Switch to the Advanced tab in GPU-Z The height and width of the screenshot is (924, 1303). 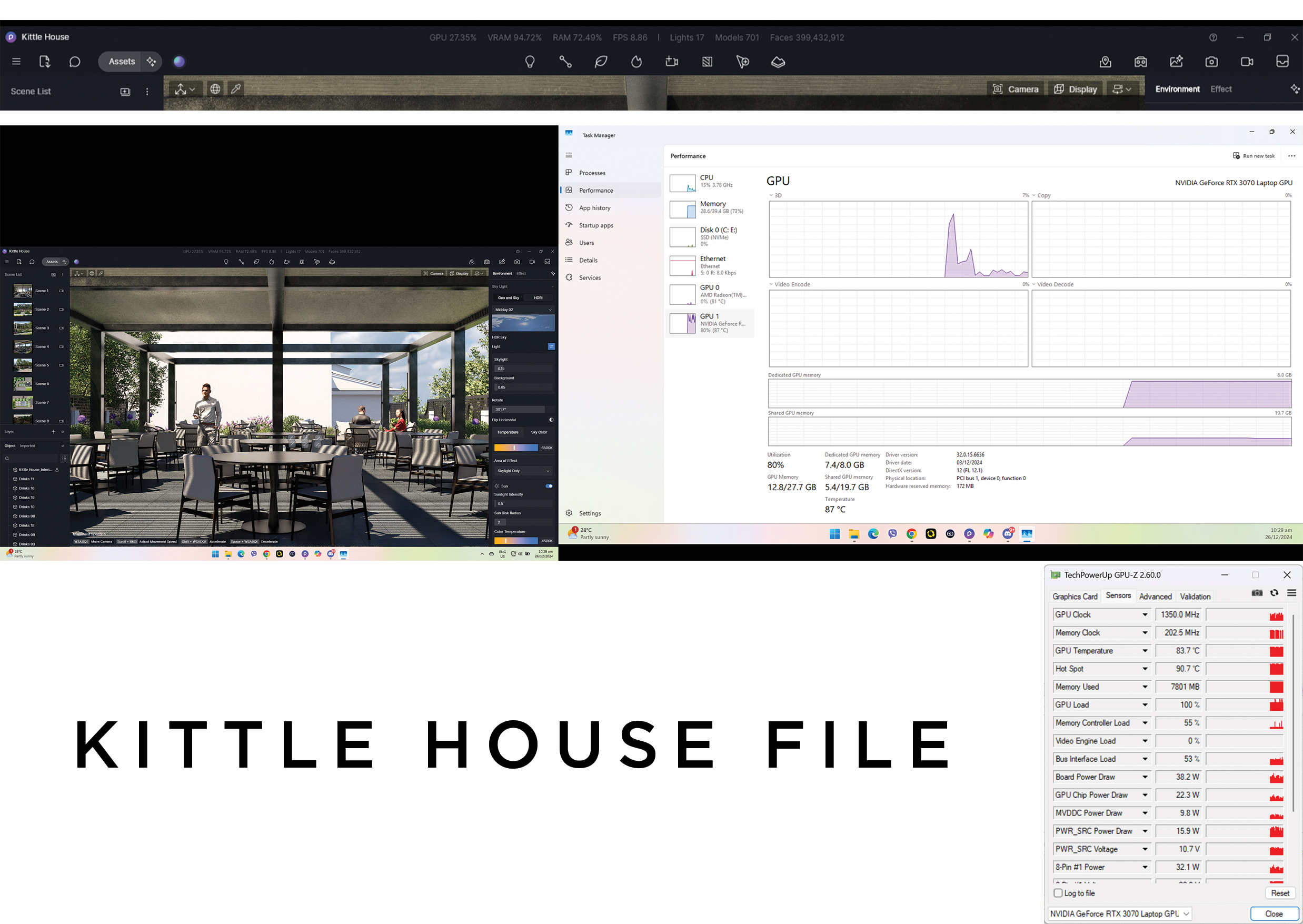(x=1155, y=597)
